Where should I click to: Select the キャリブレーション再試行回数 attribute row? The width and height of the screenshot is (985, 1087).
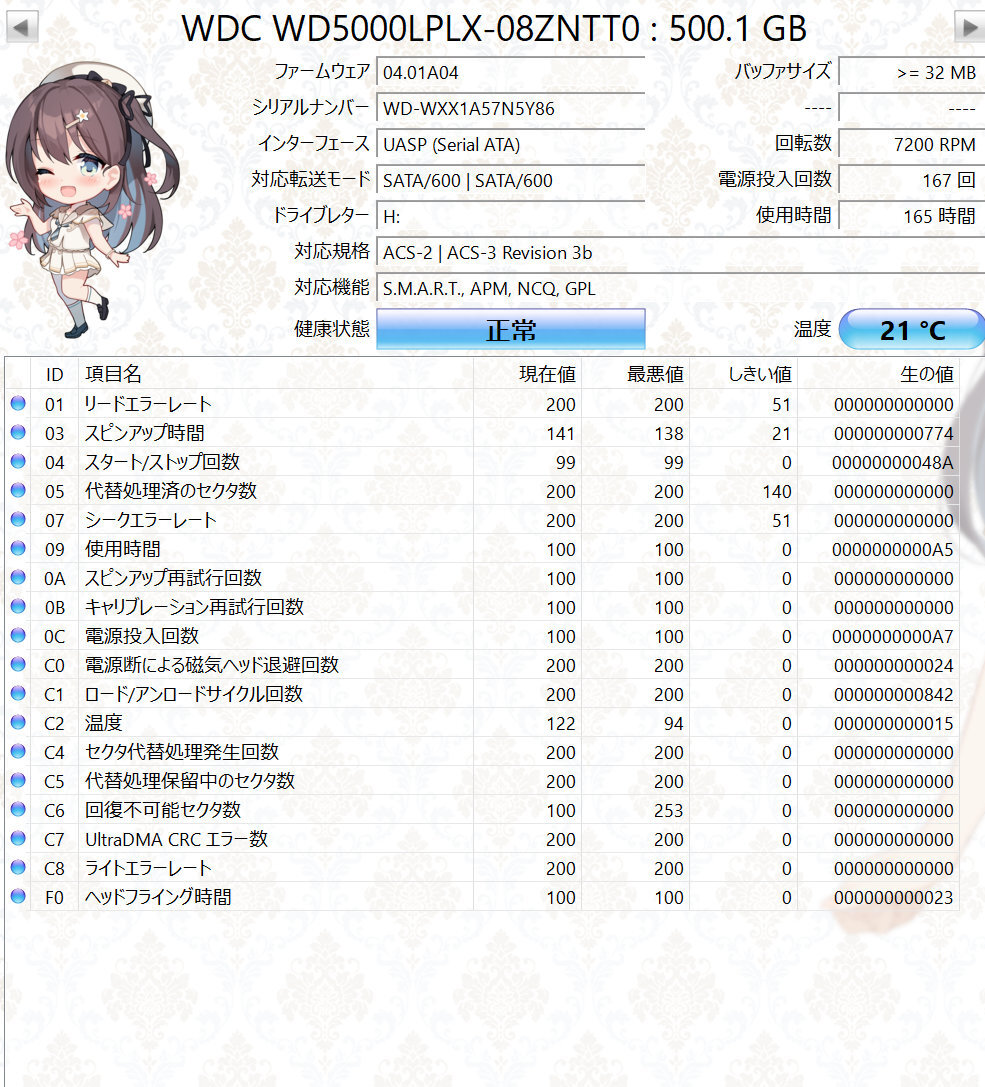pos(482,607)
